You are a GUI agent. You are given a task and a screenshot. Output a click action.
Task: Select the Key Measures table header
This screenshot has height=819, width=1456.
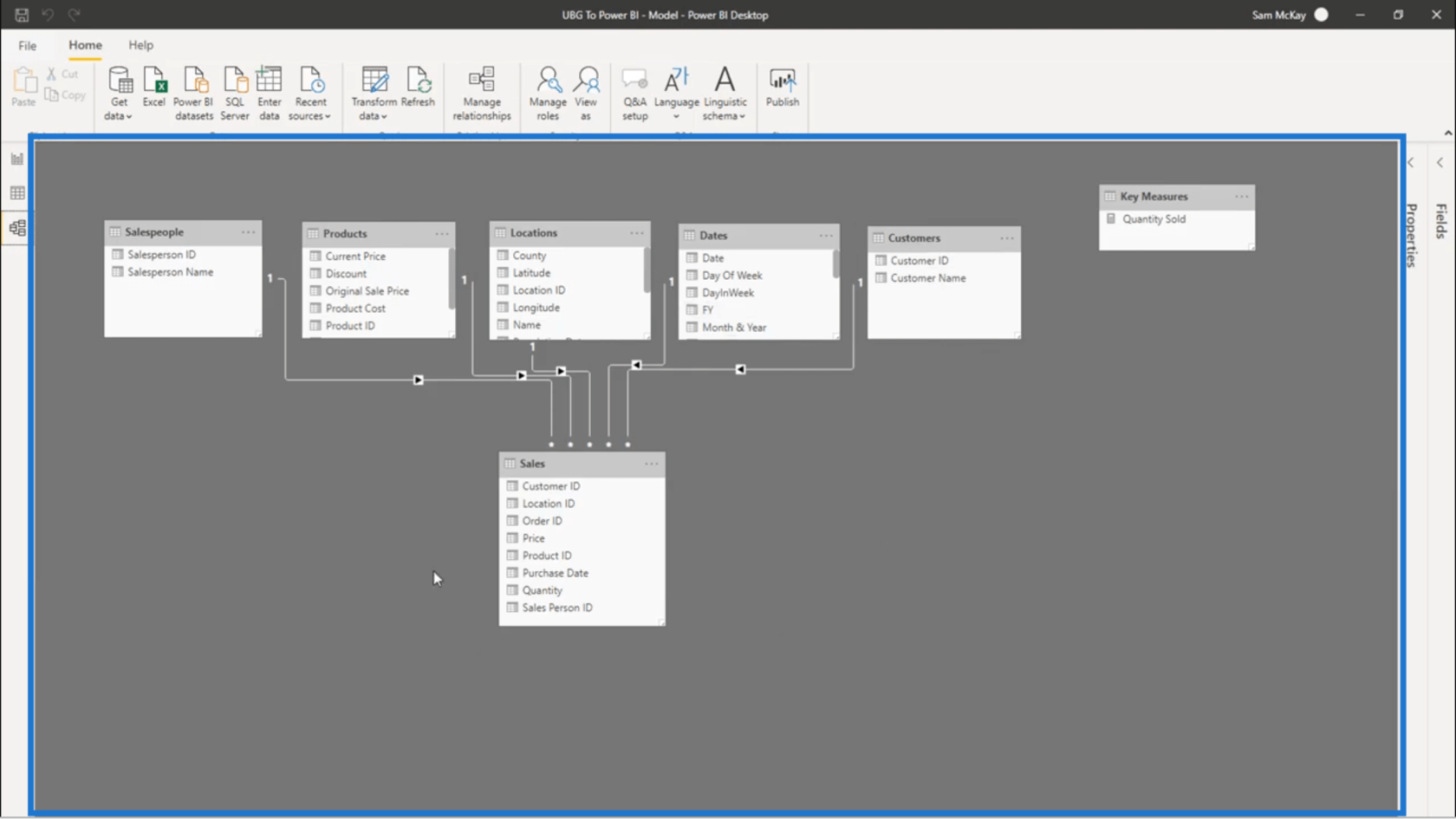point(1176,197)
